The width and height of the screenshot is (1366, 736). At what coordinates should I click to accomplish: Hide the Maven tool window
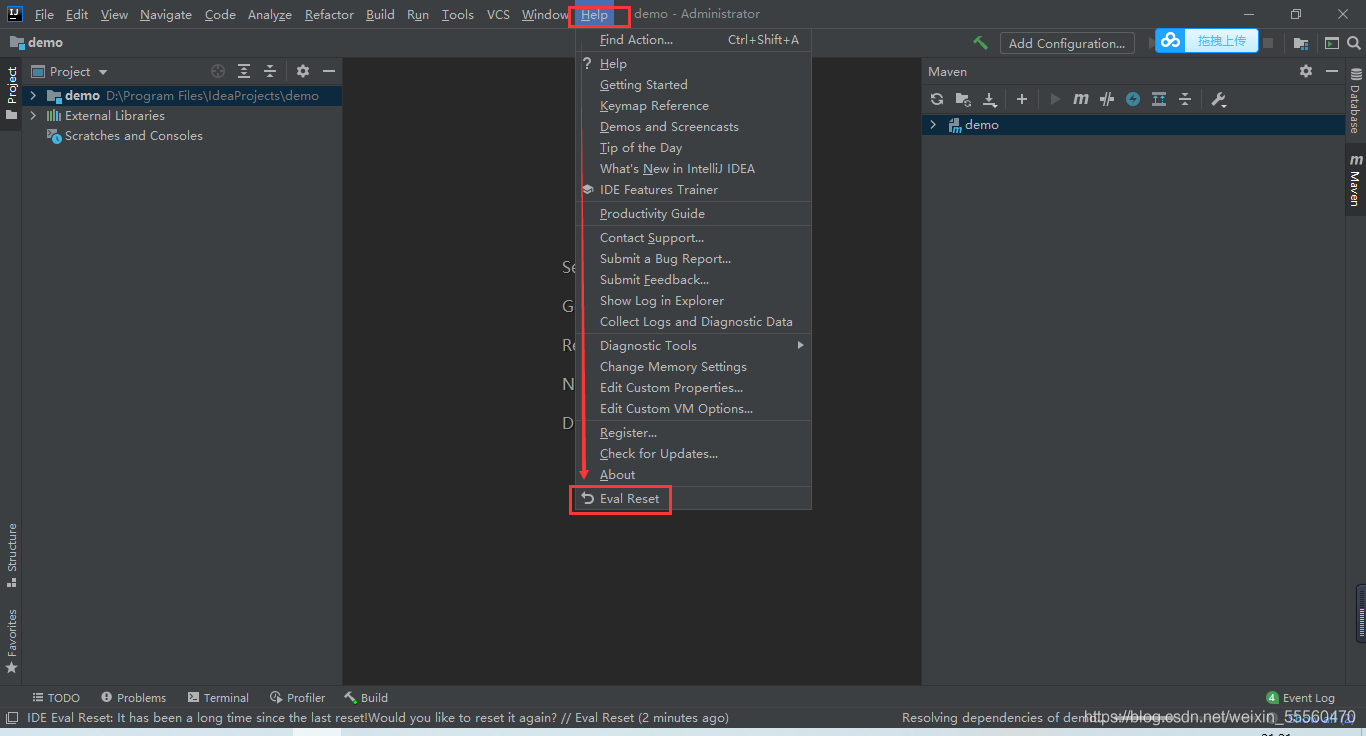[x=1332, y=71]
